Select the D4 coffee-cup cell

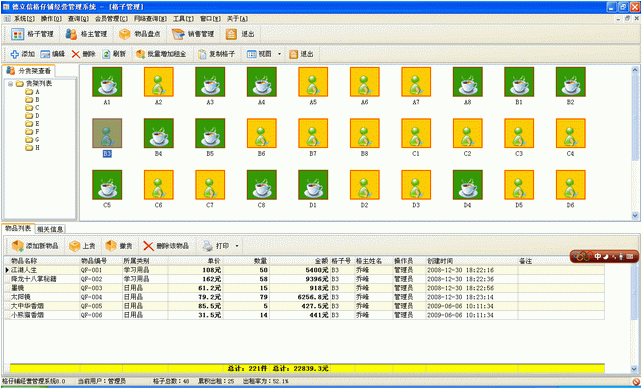(x=468, y=185)
